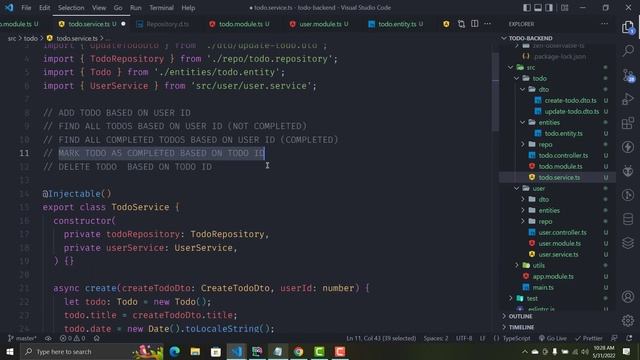Open the Selection menu
Image resolution: width=640 pixels, height=360 pixels.
point(71,8)
